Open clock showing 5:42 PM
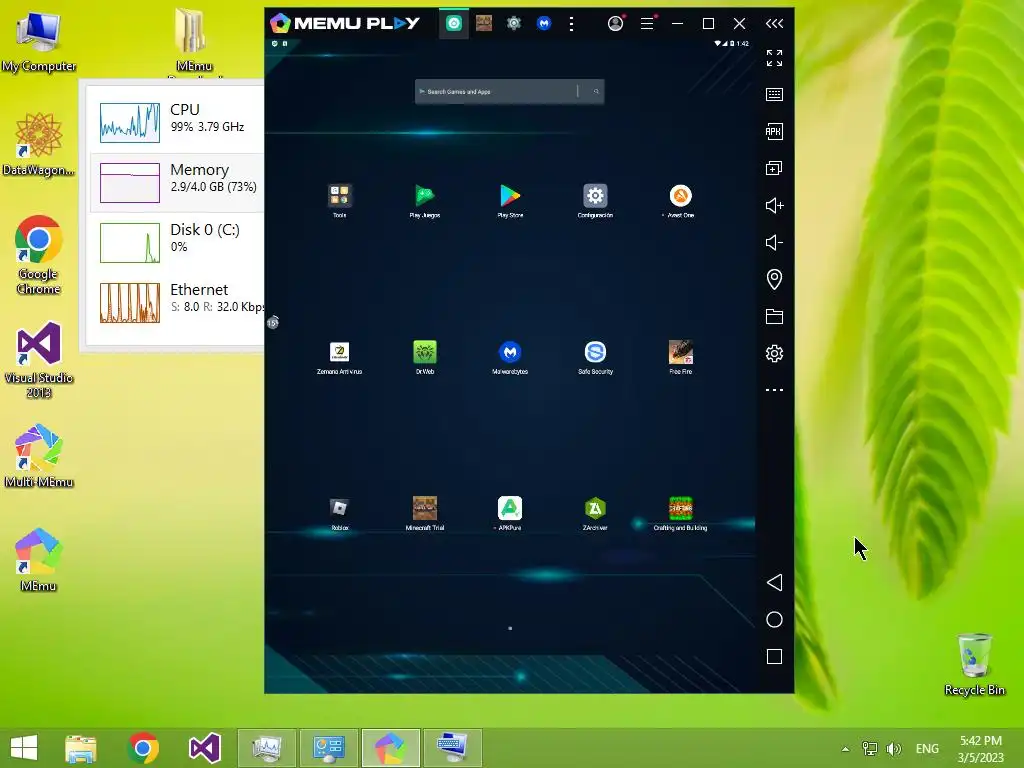Image resolution: width=1024 pixels, height=768 pixels. tap(981, 749)
